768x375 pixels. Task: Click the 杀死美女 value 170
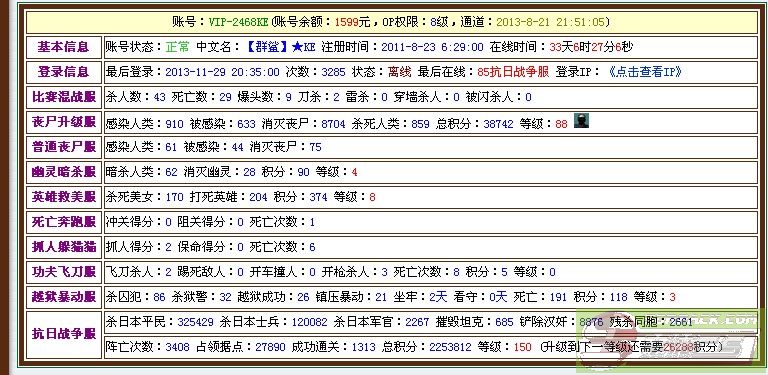[174, 197]
